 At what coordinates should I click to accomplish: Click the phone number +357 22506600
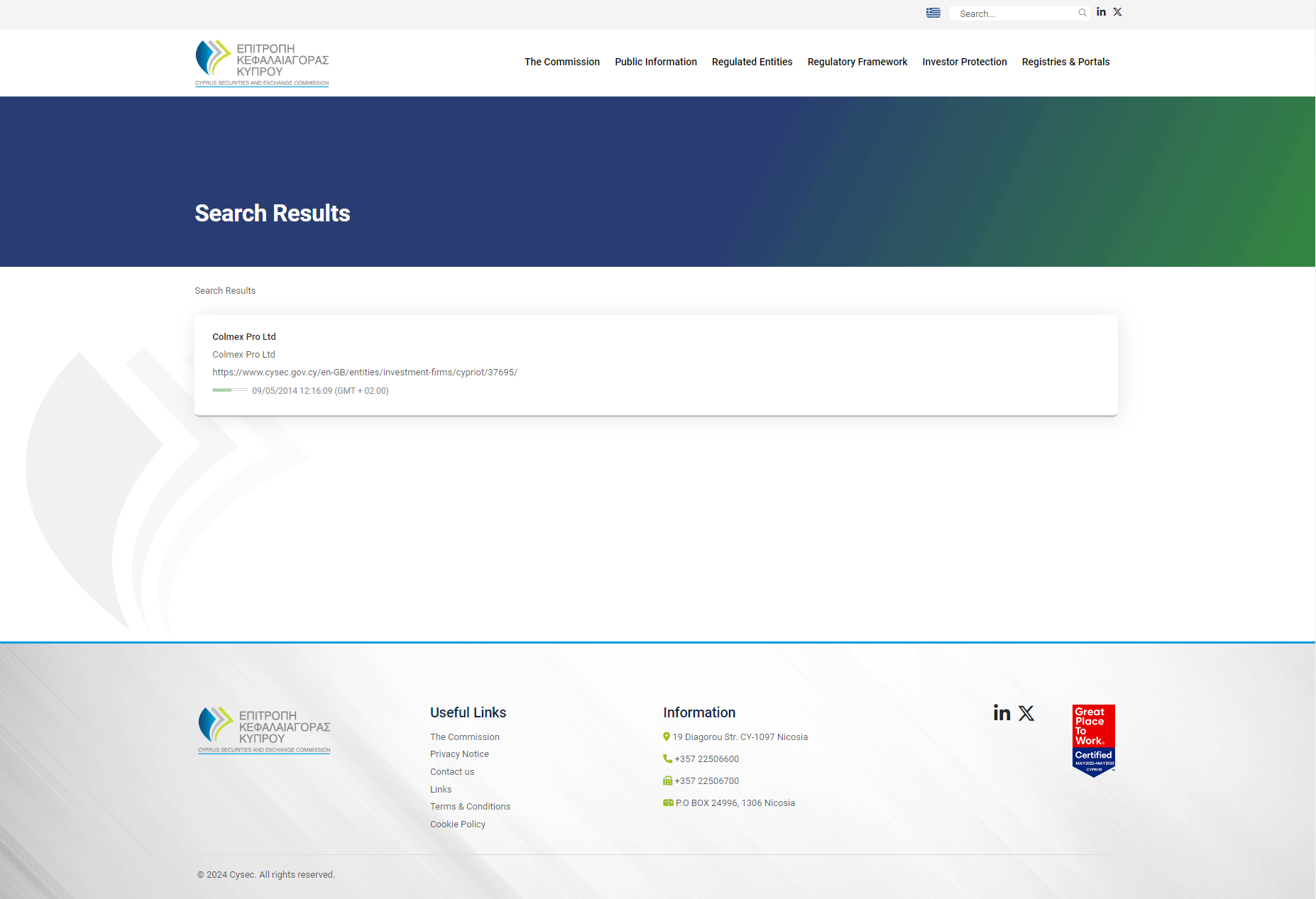707,759
